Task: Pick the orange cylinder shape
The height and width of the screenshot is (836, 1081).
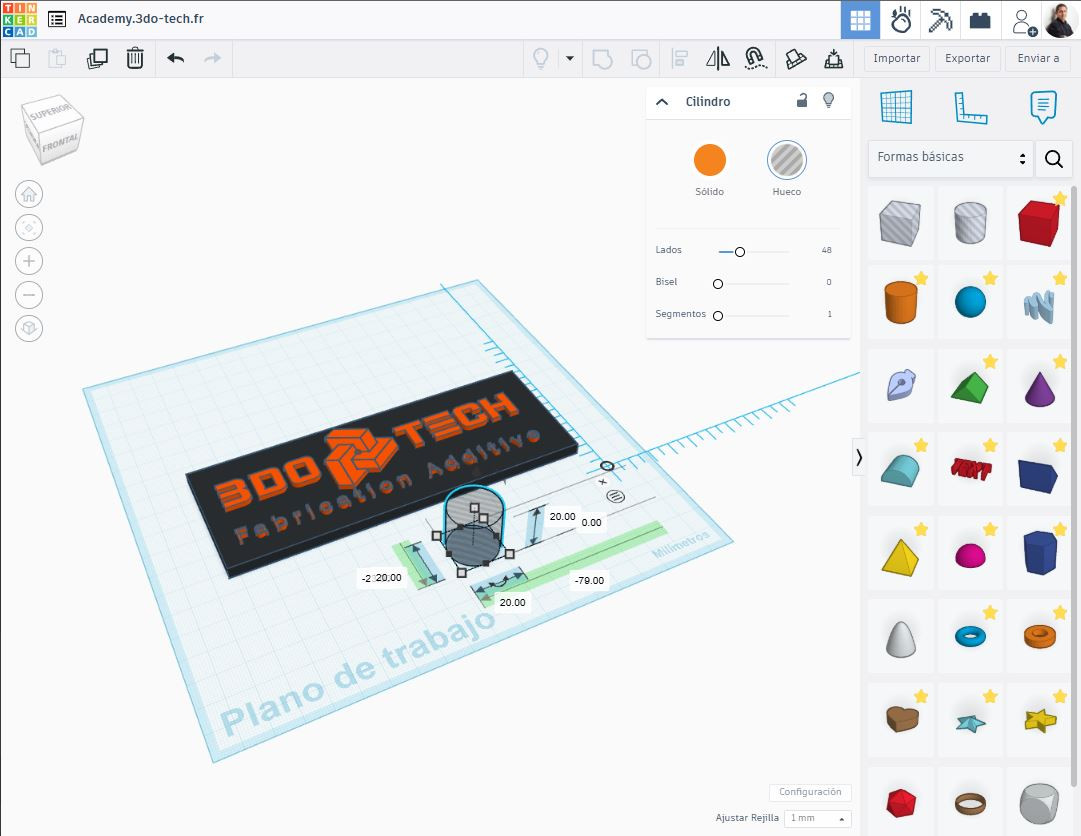Action: [900, 302]
